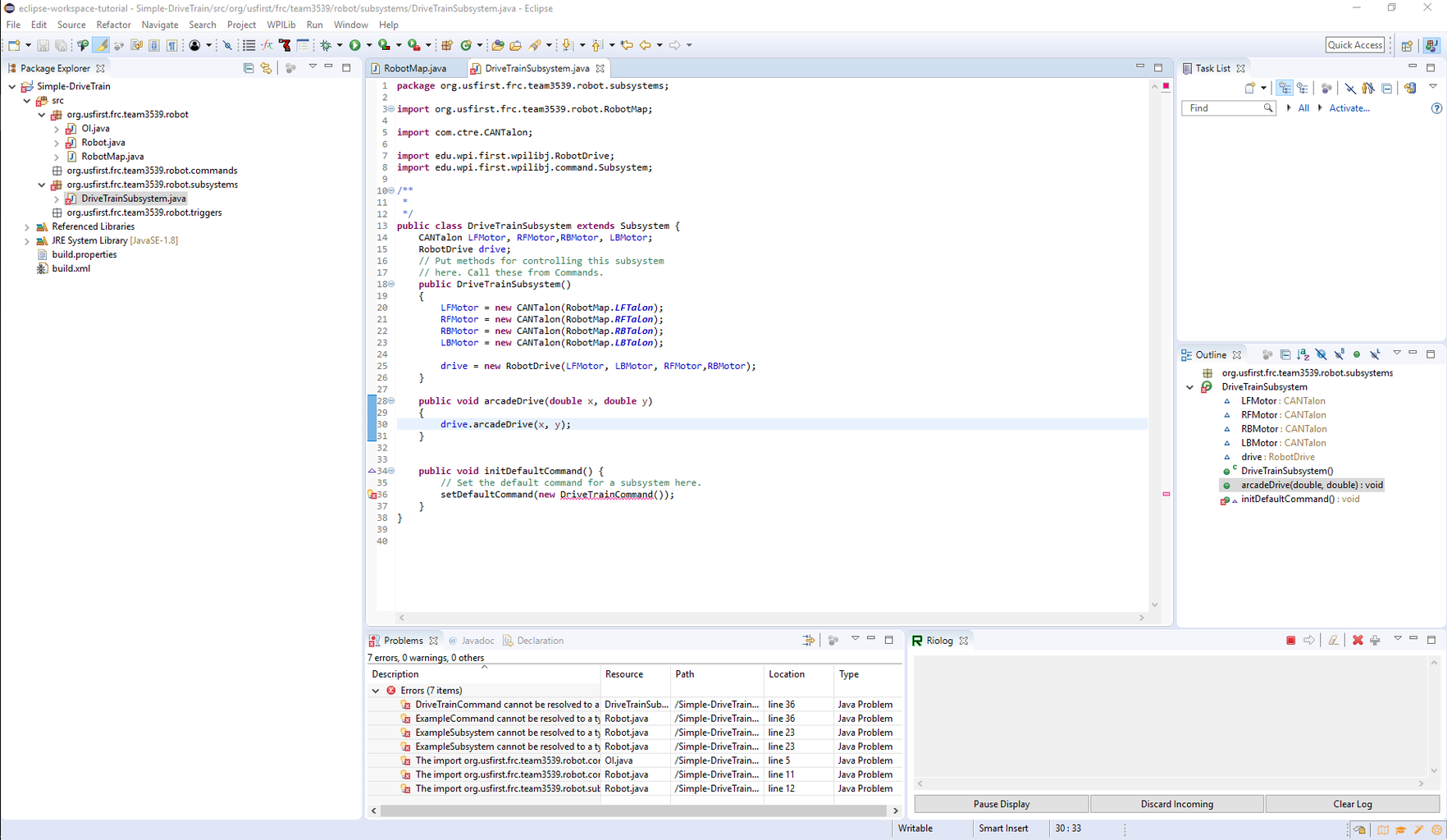Hide static members in the Outline view

(1339, 354)
